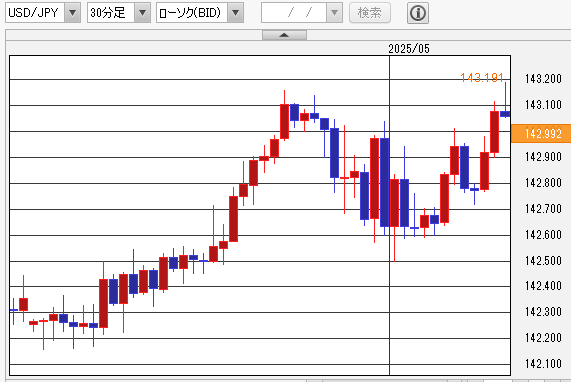
Task: Click the 2025/05 date label
Action: pos(409,48)
